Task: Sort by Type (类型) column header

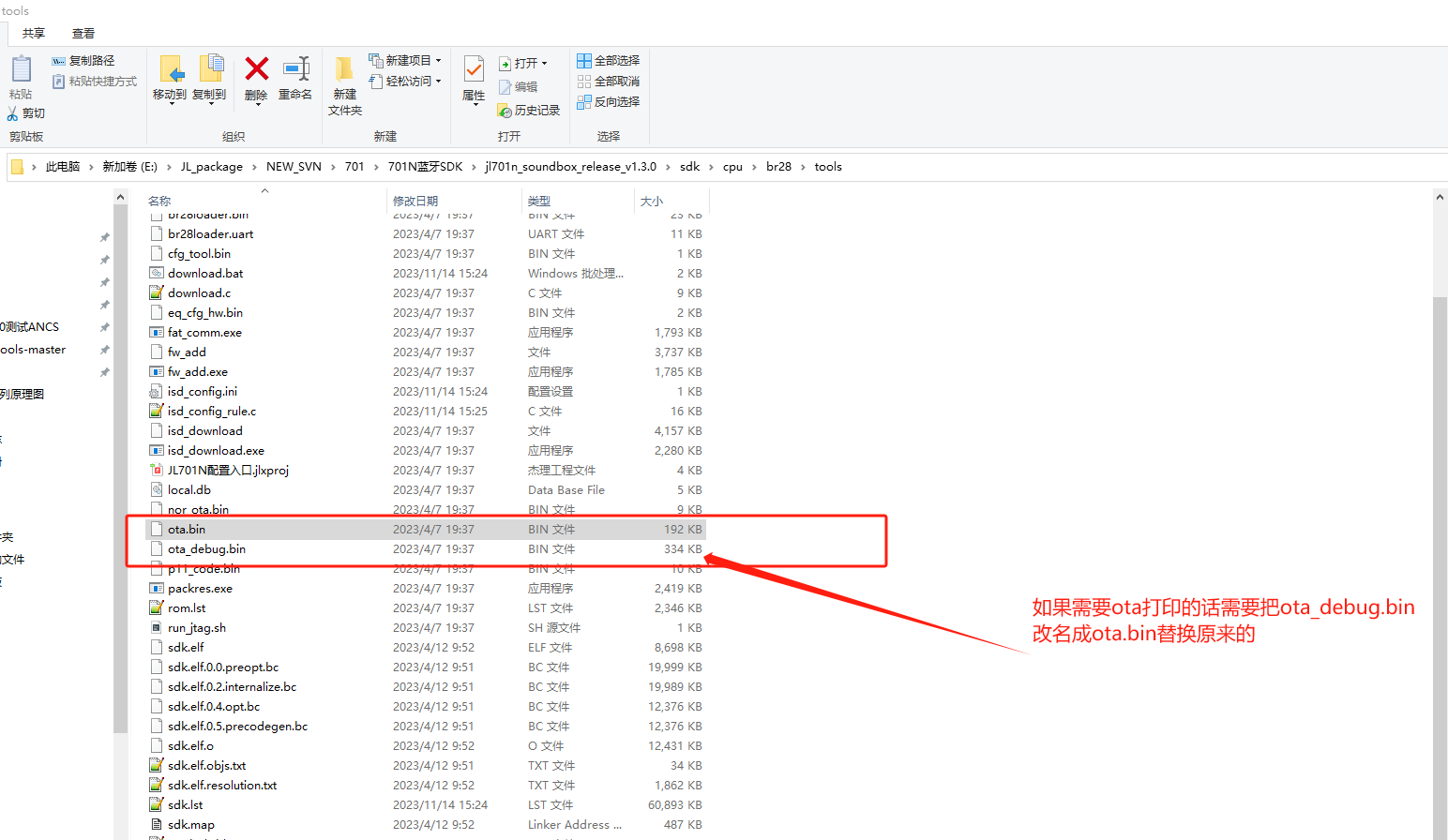Action: pos(539,201)
